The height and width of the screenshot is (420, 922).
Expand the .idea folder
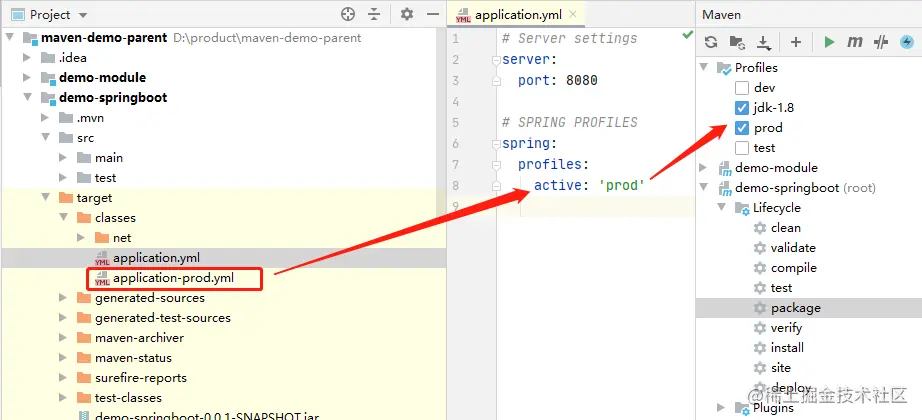pyautogui.click(x=27, y=58)
